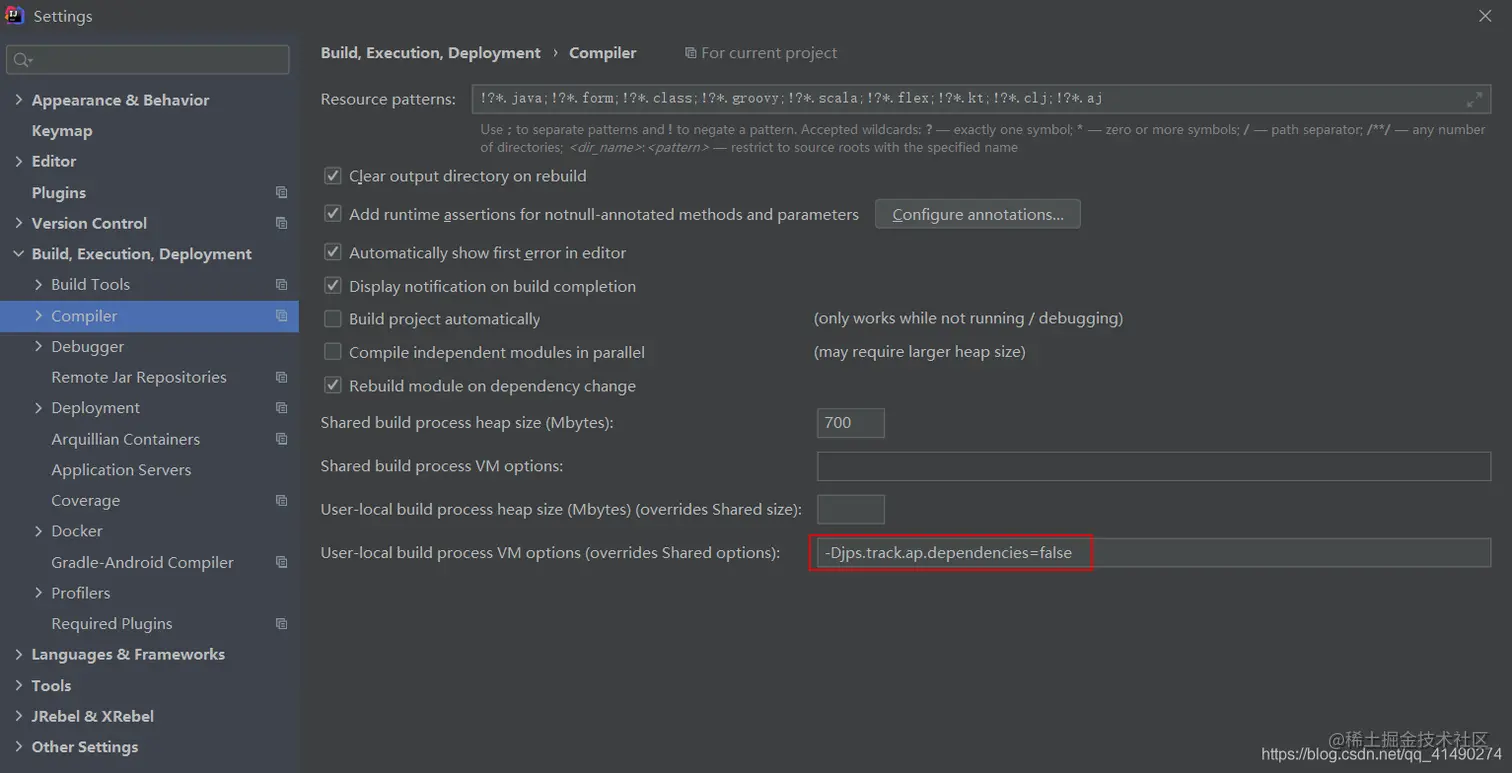Viewport: 1512px width, 773px height.
Task: Click the Resource patterns text field
Action: pyautogui.click(x=982, y=99)
